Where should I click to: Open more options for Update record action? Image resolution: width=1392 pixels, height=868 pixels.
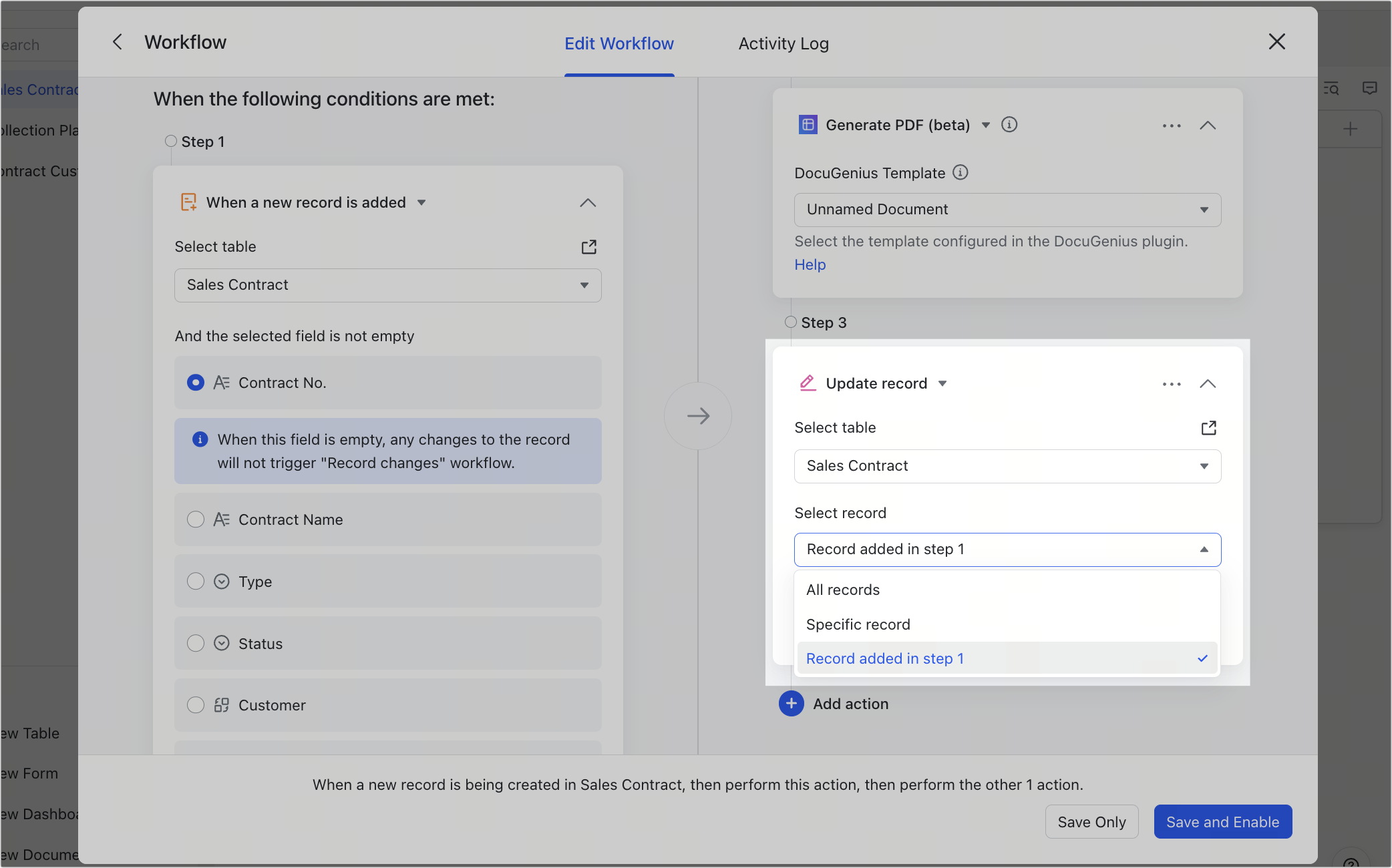point(1172,384)
